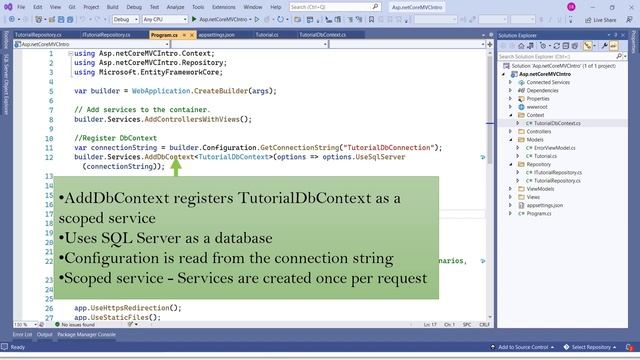Viewport: 640px width, 360px height.
Task: Toggle Show All Files in Solution Explorer
Action: tap(575, 46)
